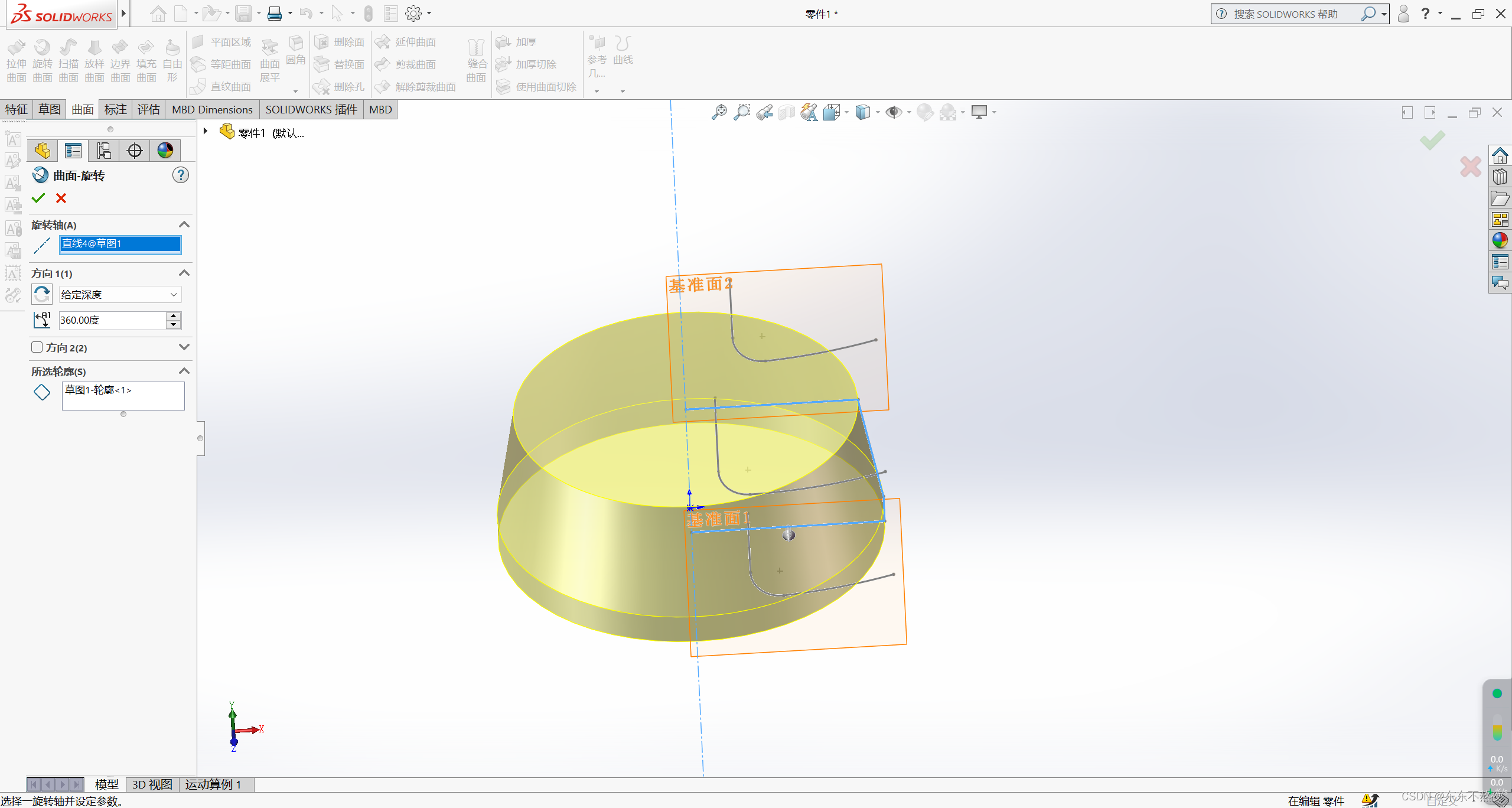Click Zoom to Fit in the view toolbar

click(x=719, y=112)
